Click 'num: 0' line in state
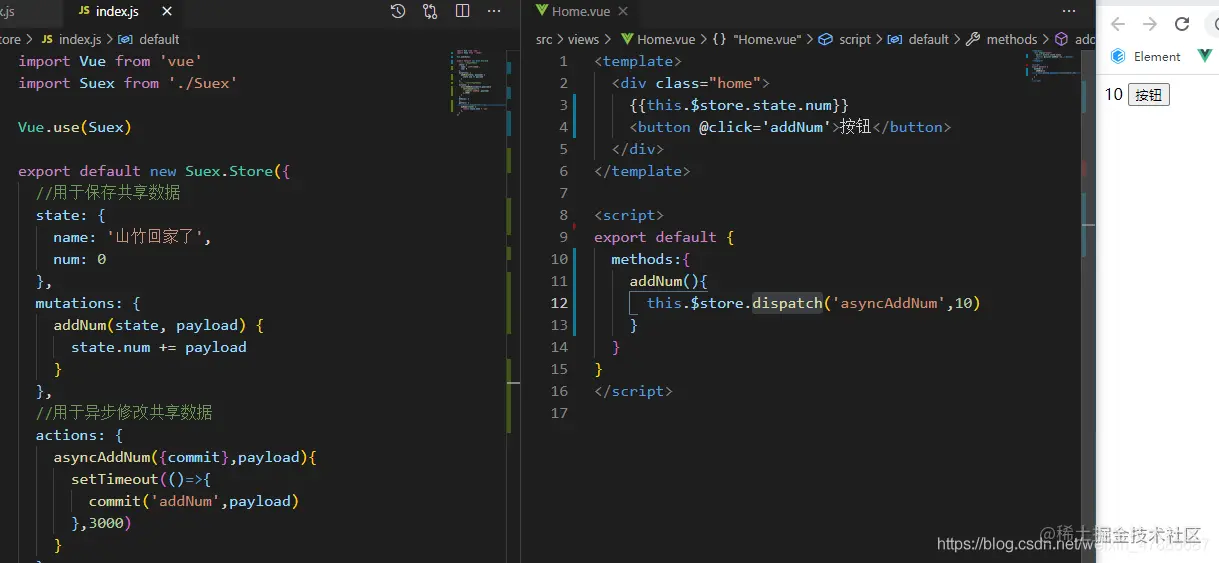Screen dimensions: 1219x563 tap(79, 259)
